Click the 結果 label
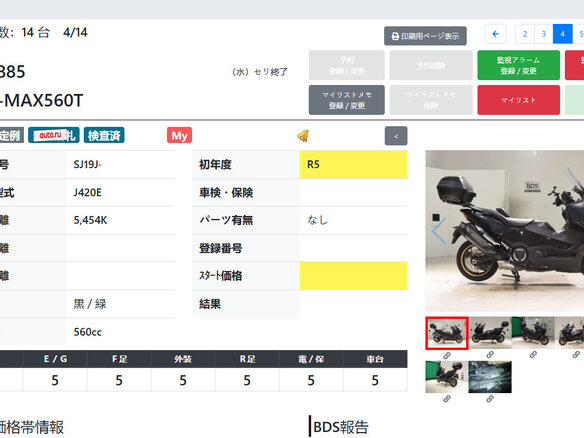Viewport: 584px width, 438px height. tap(210, 304)
